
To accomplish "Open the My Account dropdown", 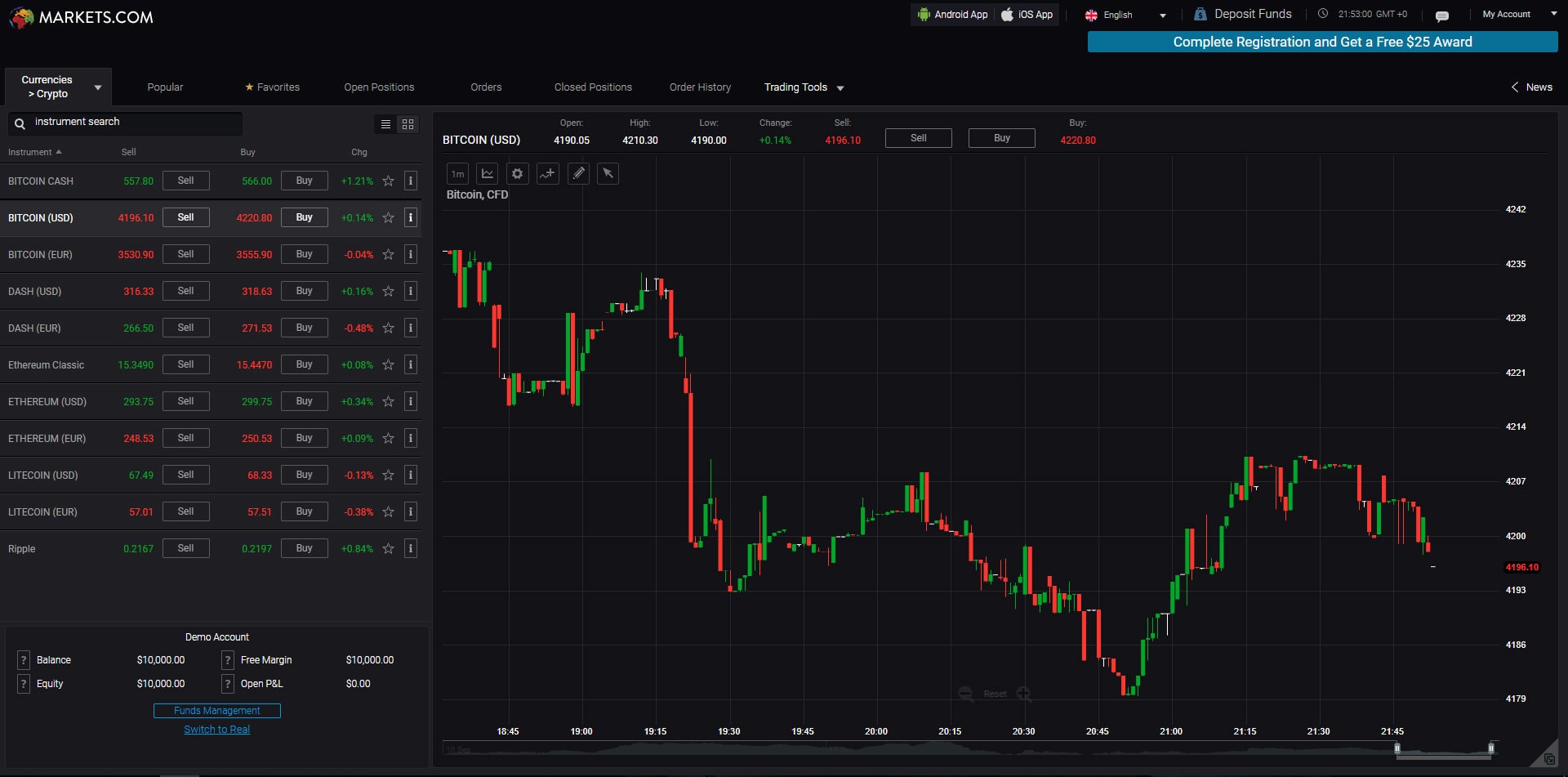I will pyautogui.click(x=1520, y=14).
